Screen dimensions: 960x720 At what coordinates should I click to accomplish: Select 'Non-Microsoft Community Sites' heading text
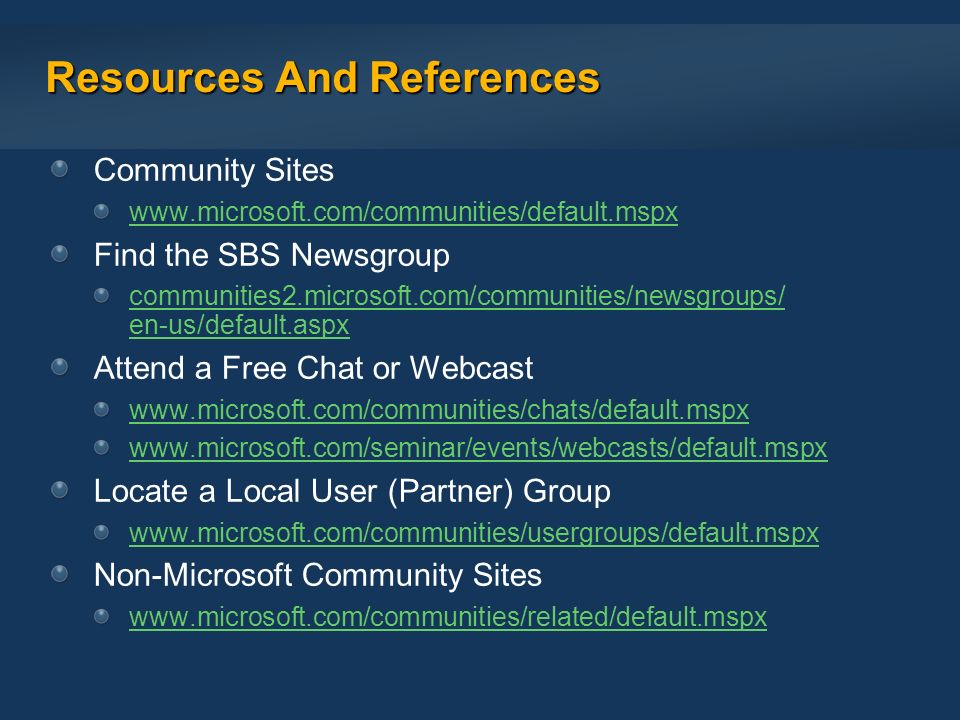(318, 575)
